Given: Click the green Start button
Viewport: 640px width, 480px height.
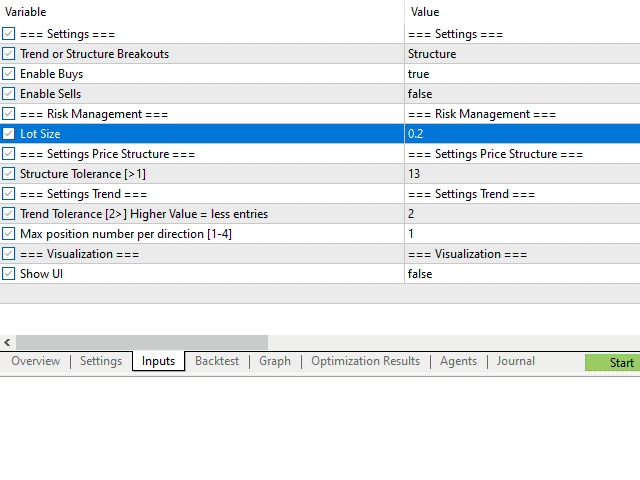Looking at the screenshot, I should click(612, 362).
